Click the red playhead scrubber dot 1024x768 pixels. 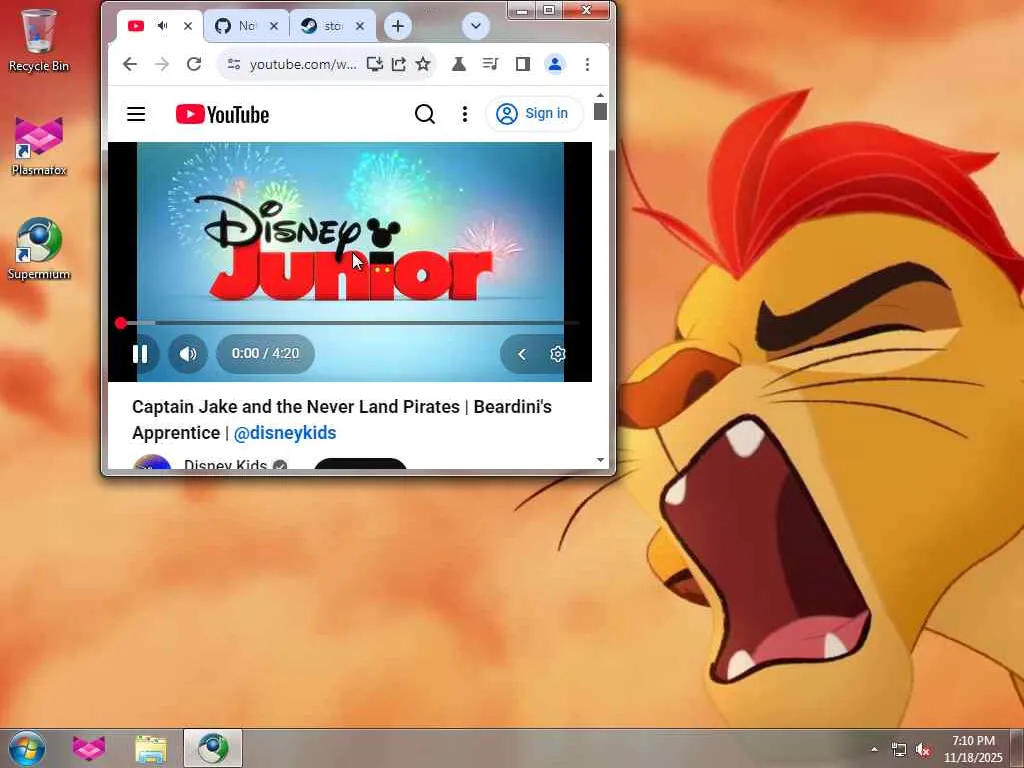point(121,323)
